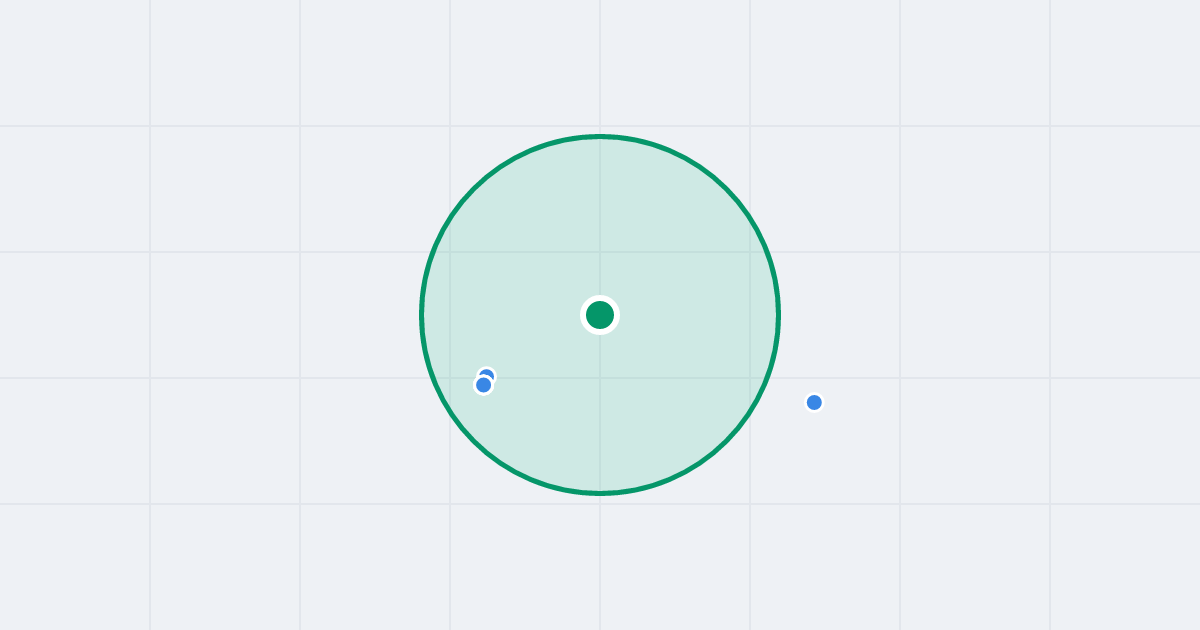This screenshot has width=1200, height=630.
Task: Click the green center marker of the circle
Action: tap(600, 315)
